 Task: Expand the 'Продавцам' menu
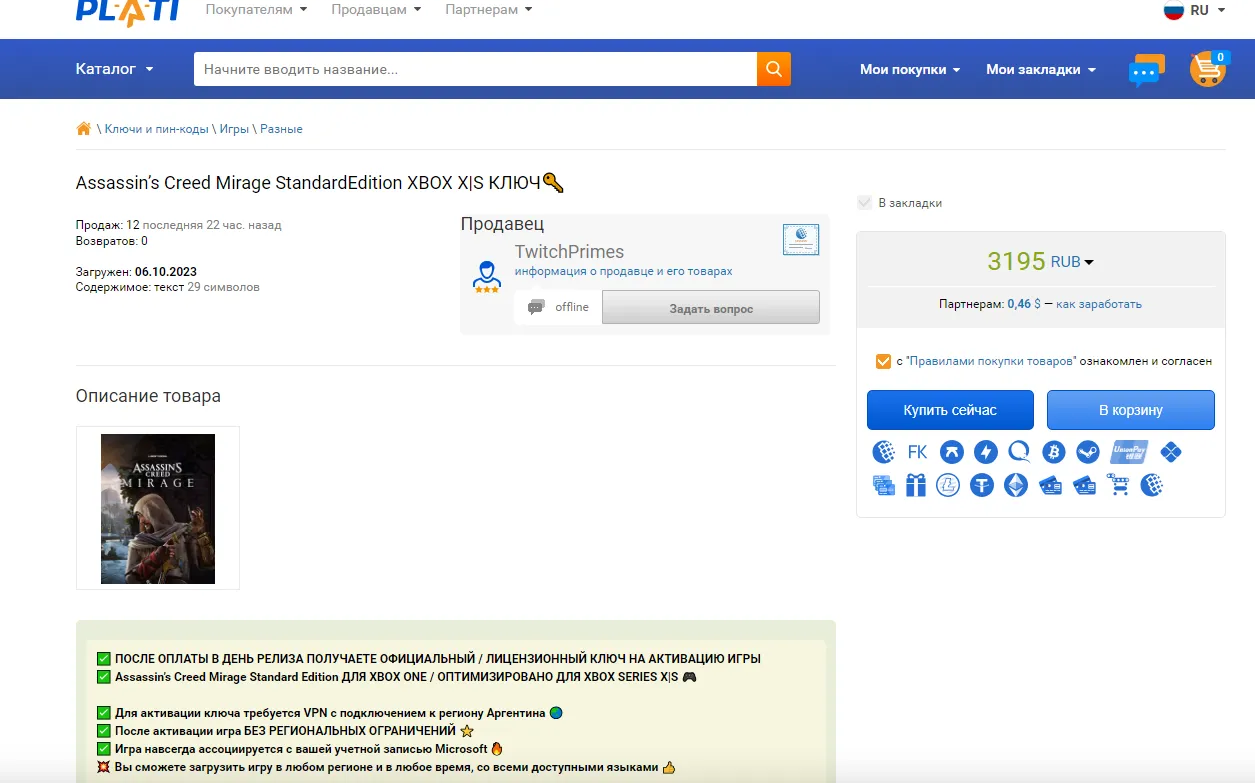coord(375,10)
